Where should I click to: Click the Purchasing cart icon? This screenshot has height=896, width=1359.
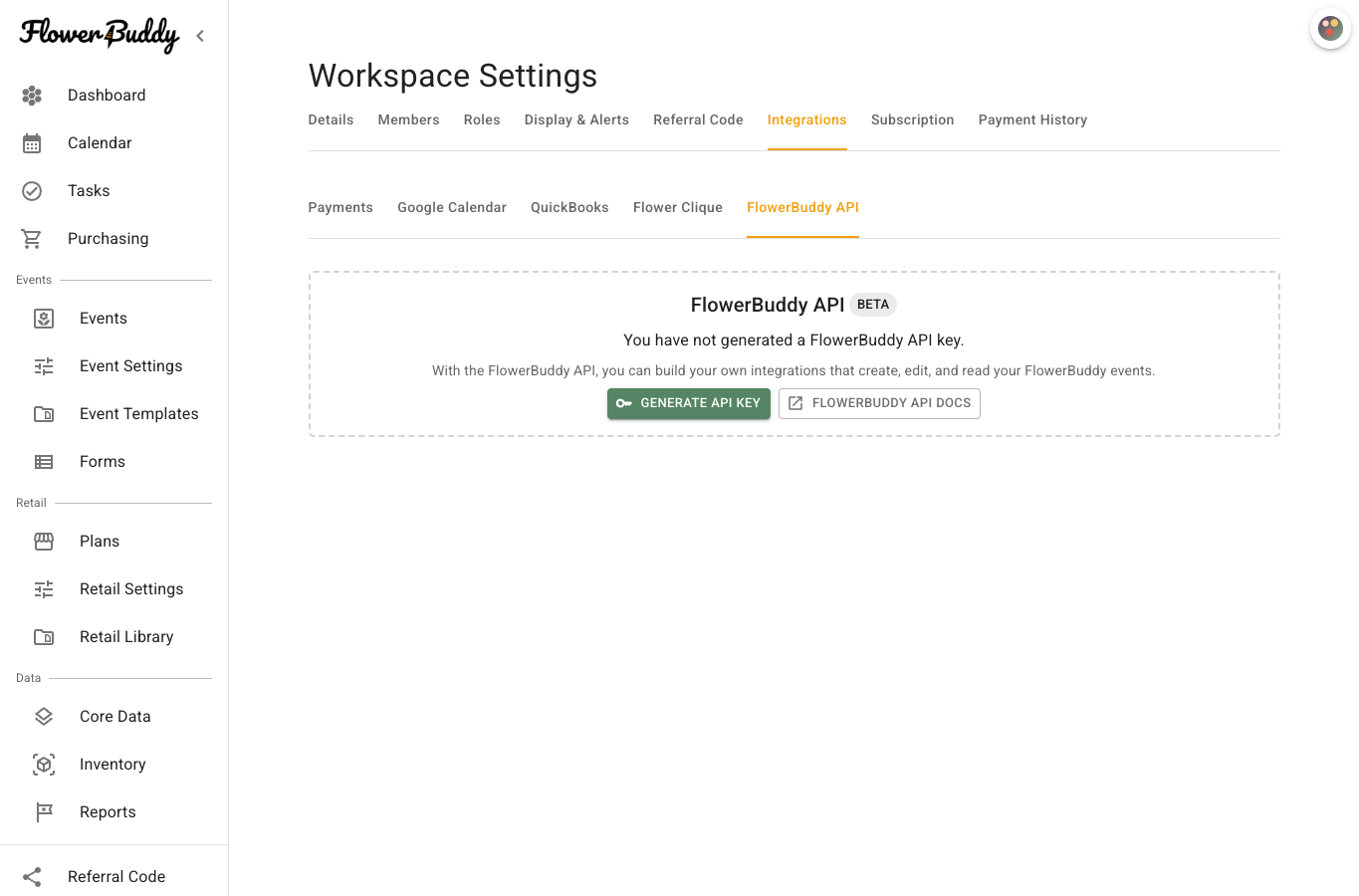point(32,239)
